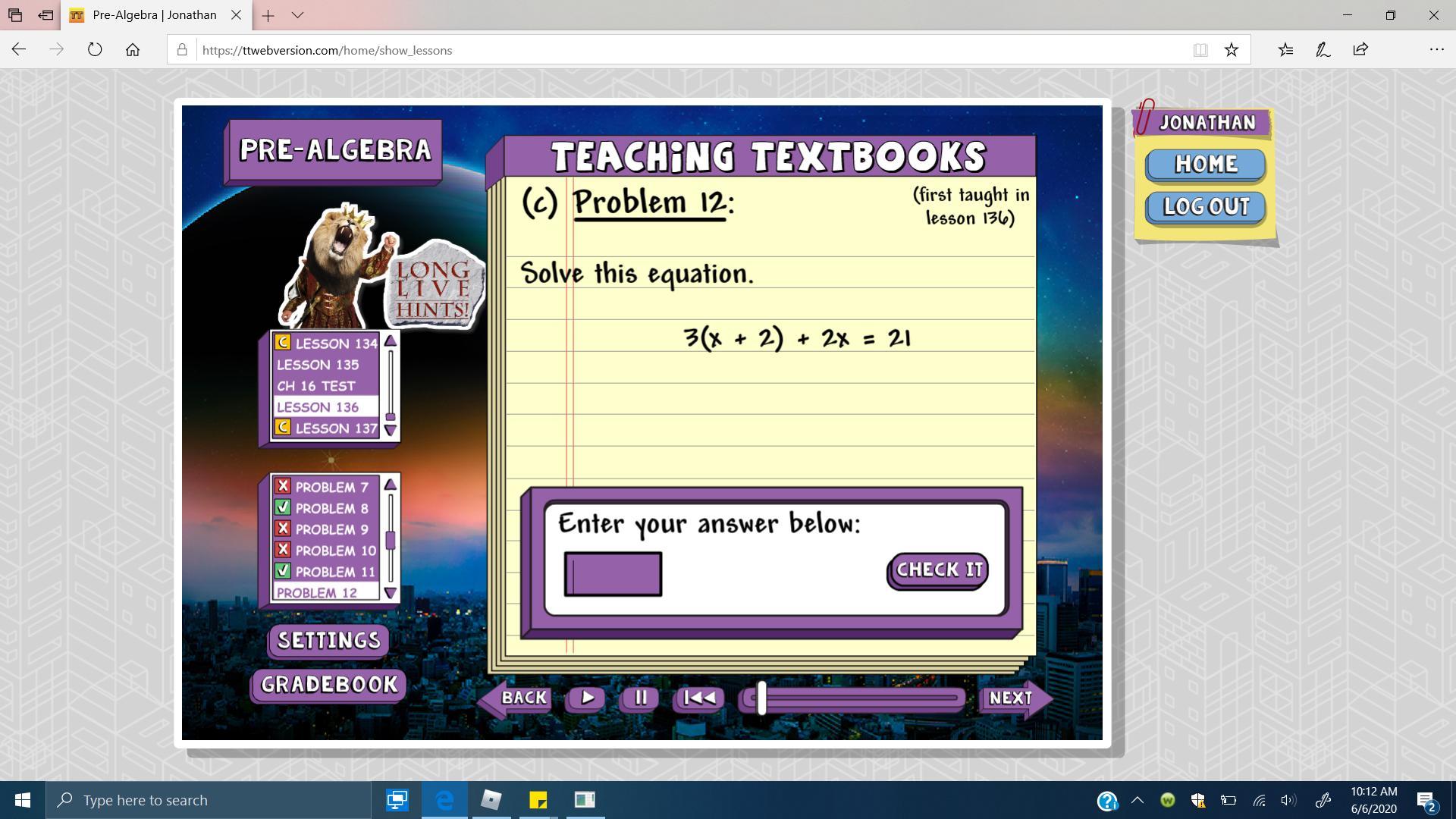
Task: Select Lesson 135 in lesson list
Action: (318, 365)
